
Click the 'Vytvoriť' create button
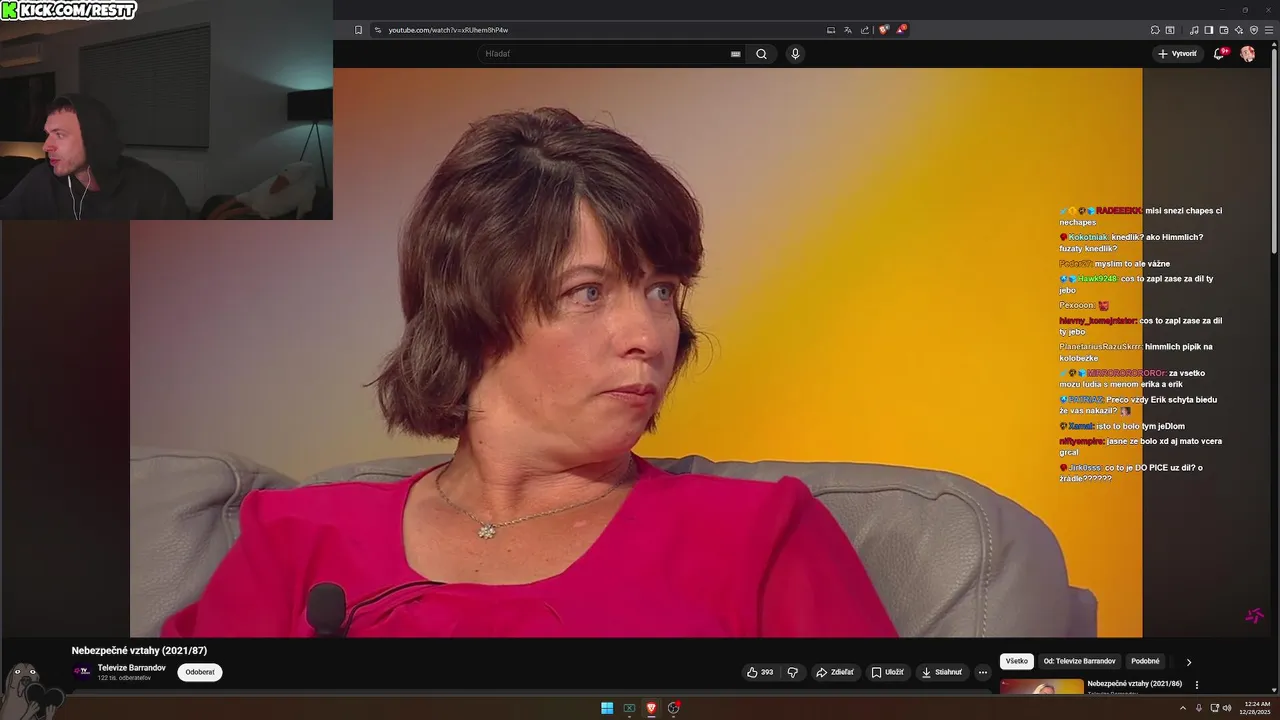pos(1177,54)
